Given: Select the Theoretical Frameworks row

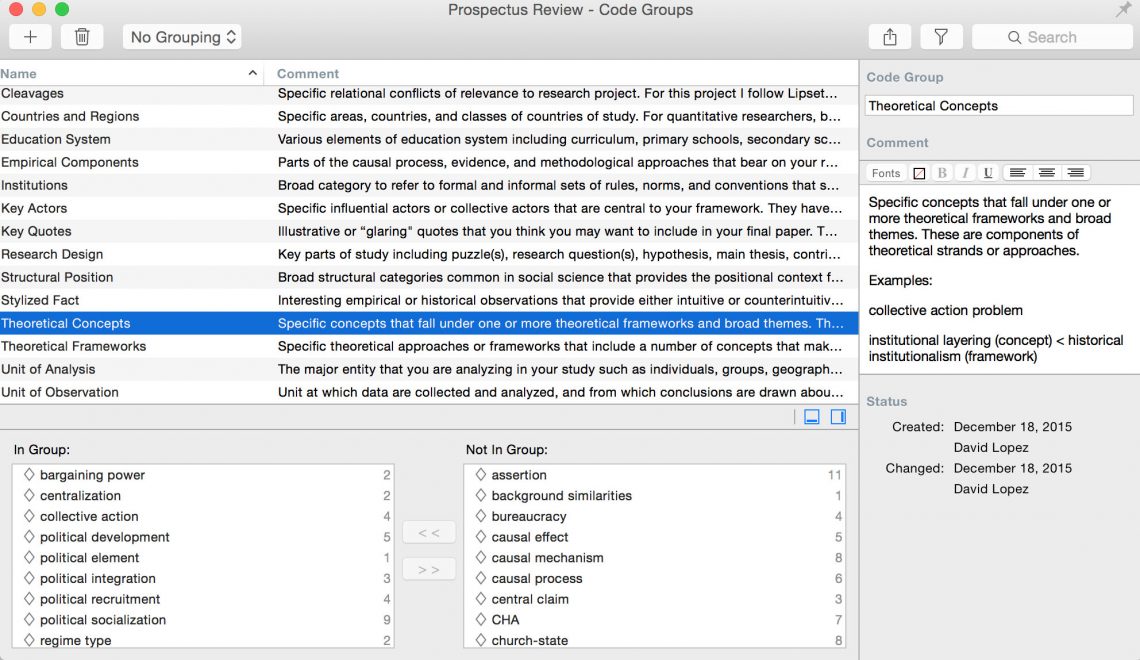Looking at the screenshot, I should (429, 347).
